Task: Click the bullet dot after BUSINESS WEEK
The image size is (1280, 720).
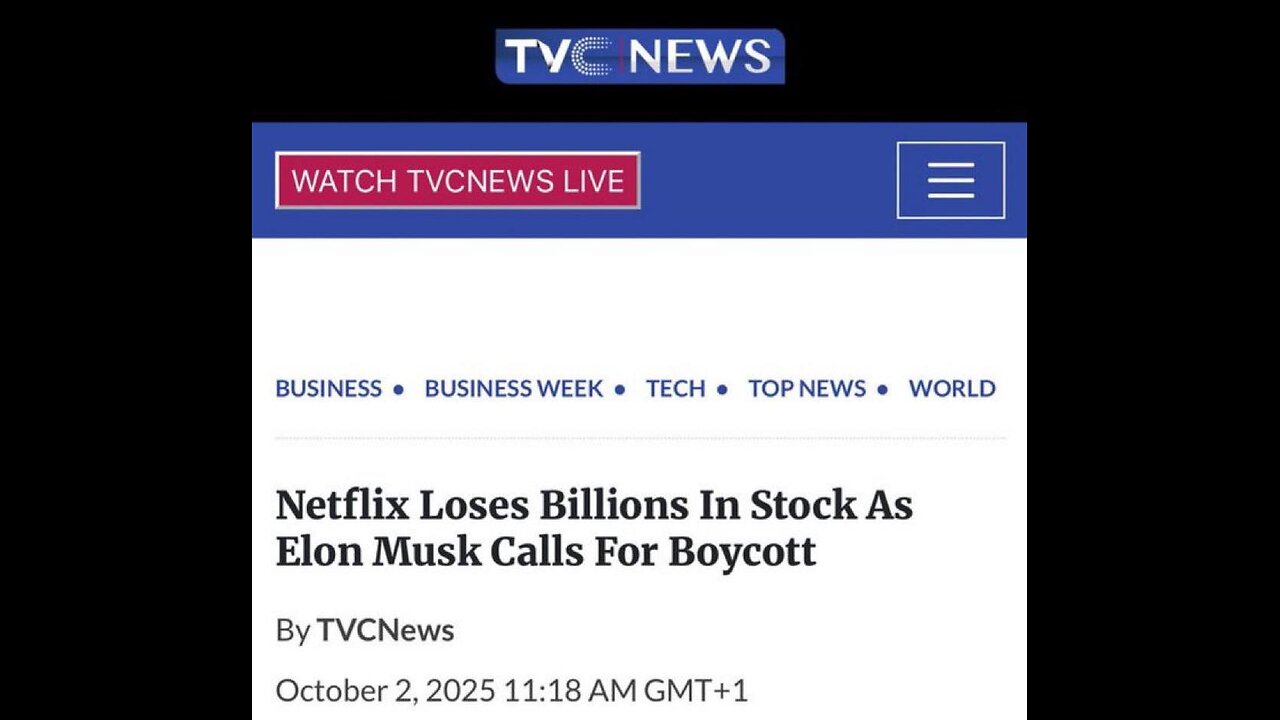Action: tap(620, 389)
